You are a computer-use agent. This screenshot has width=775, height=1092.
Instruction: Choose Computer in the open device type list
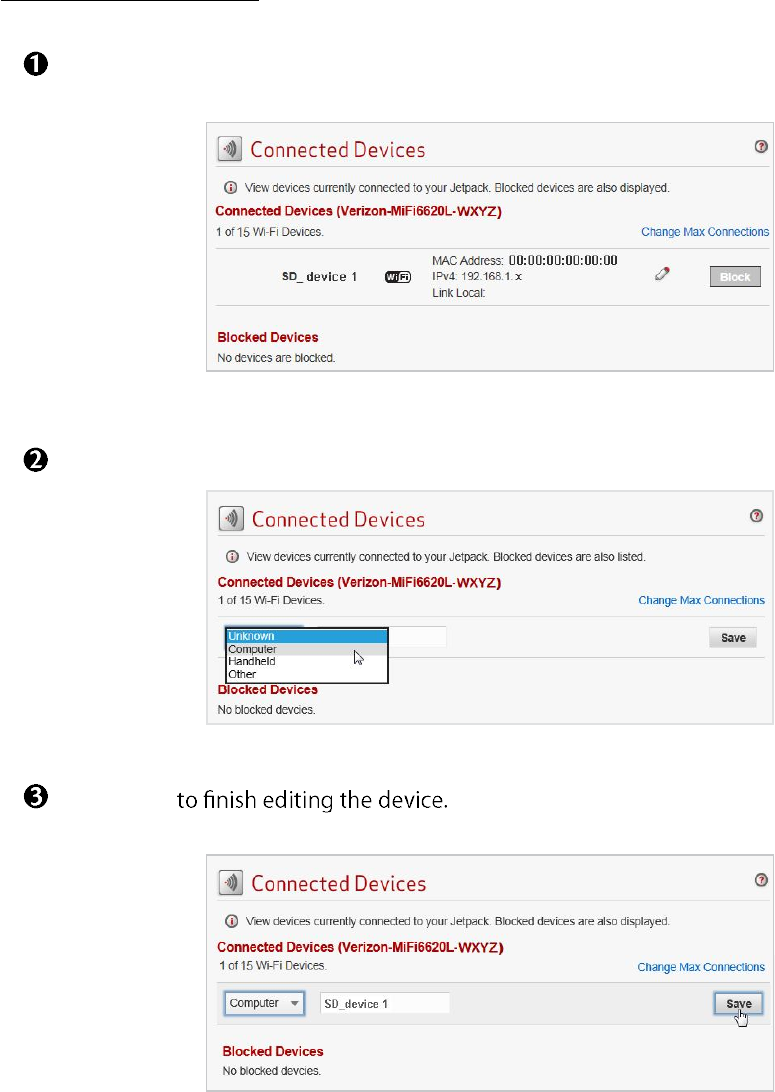tap(306, 649)
